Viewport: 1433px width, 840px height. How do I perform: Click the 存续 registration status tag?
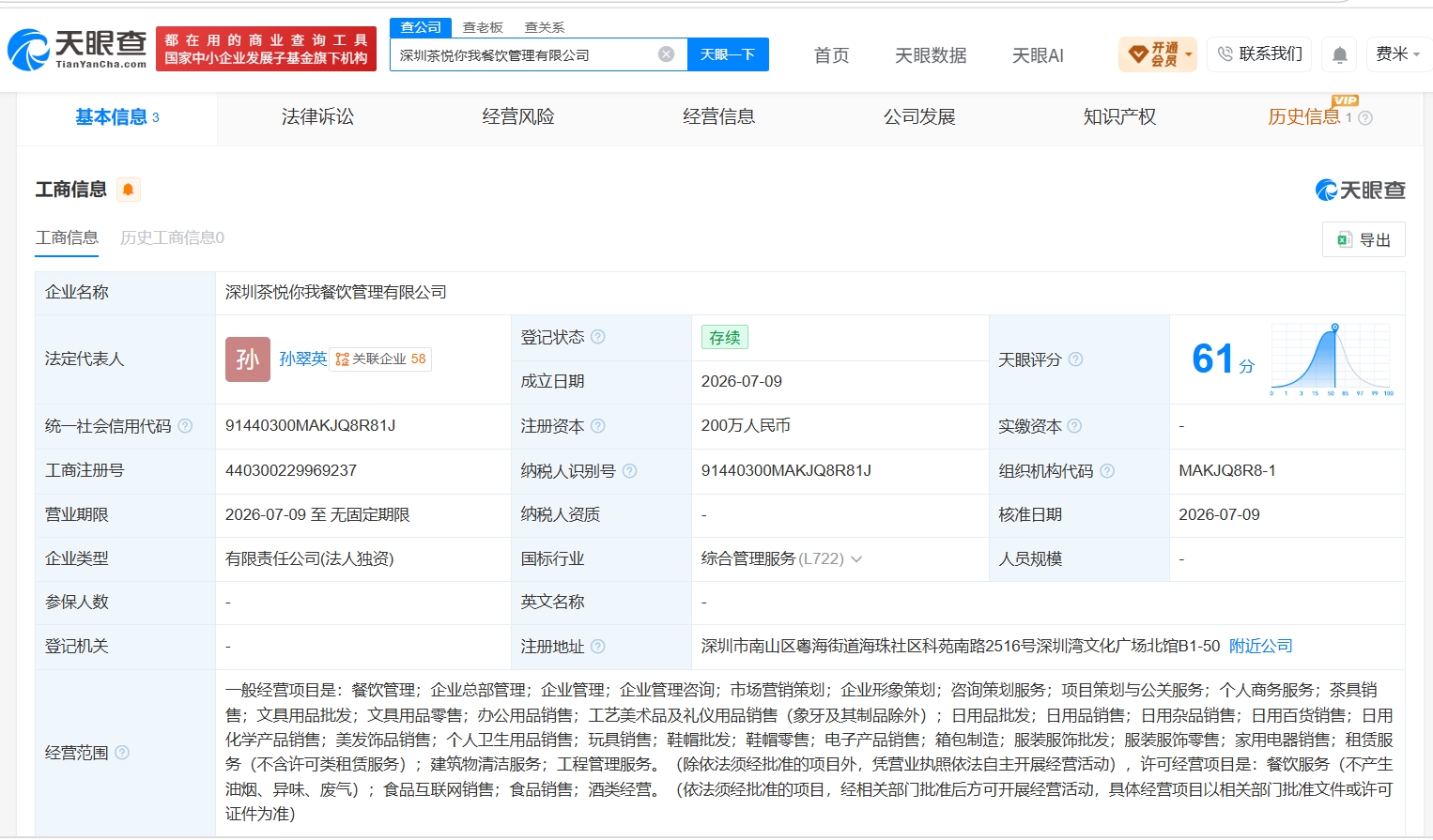pyautogui.click(x=724, y=337)
